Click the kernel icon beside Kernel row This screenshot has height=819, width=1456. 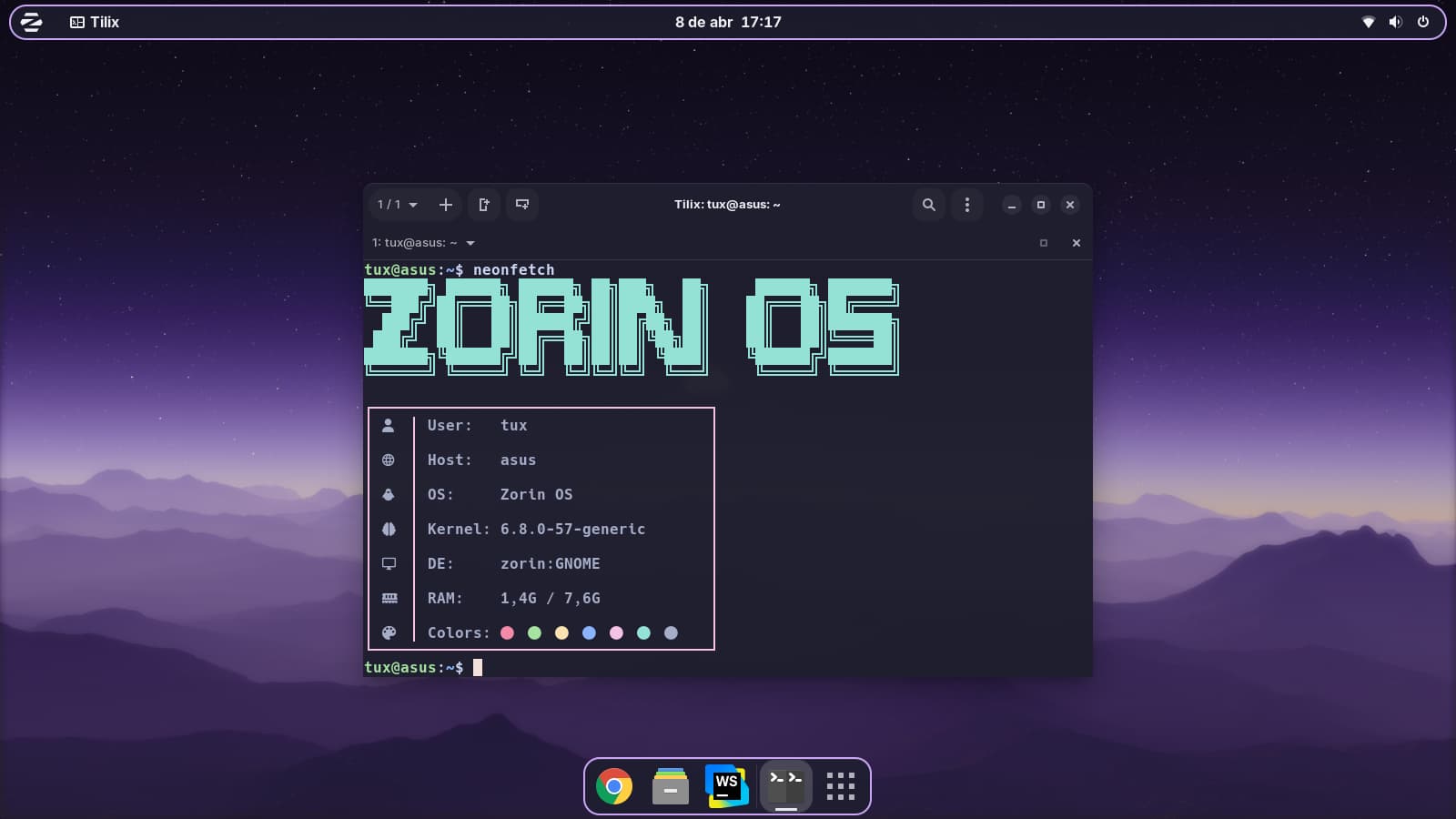point(389,529)
